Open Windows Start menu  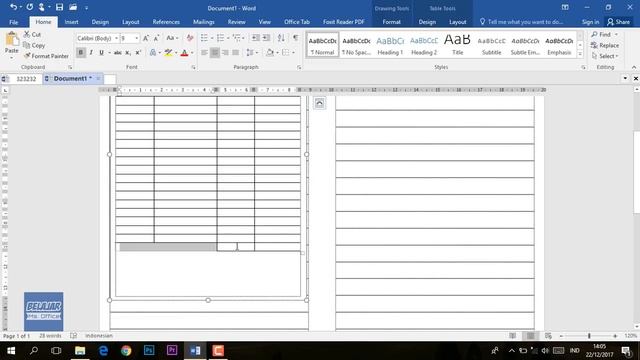tap(11, 350)
